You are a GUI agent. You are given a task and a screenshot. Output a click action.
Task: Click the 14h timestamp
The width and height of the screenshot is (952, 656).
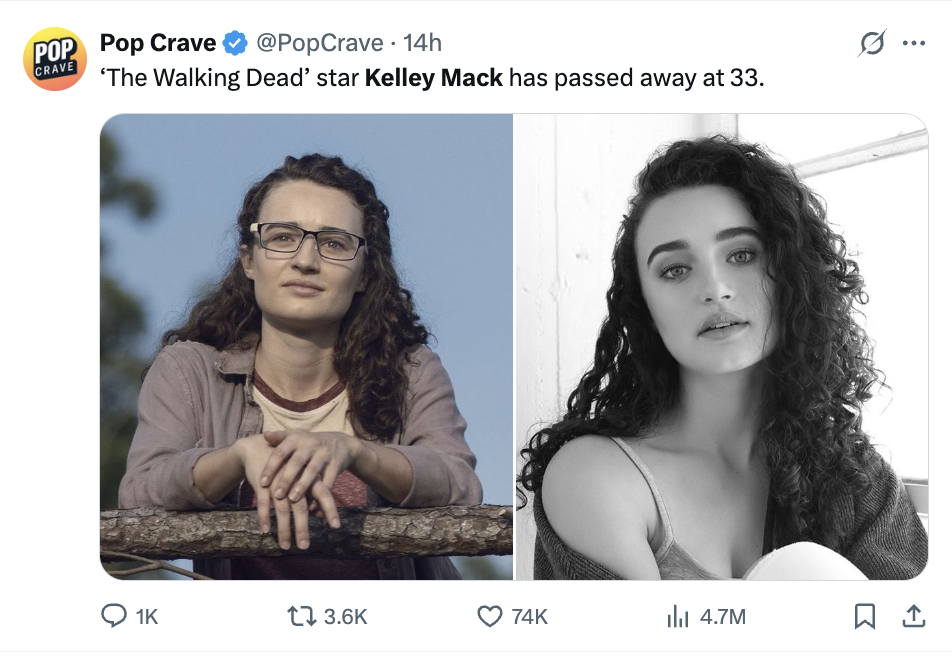(421, 42)
